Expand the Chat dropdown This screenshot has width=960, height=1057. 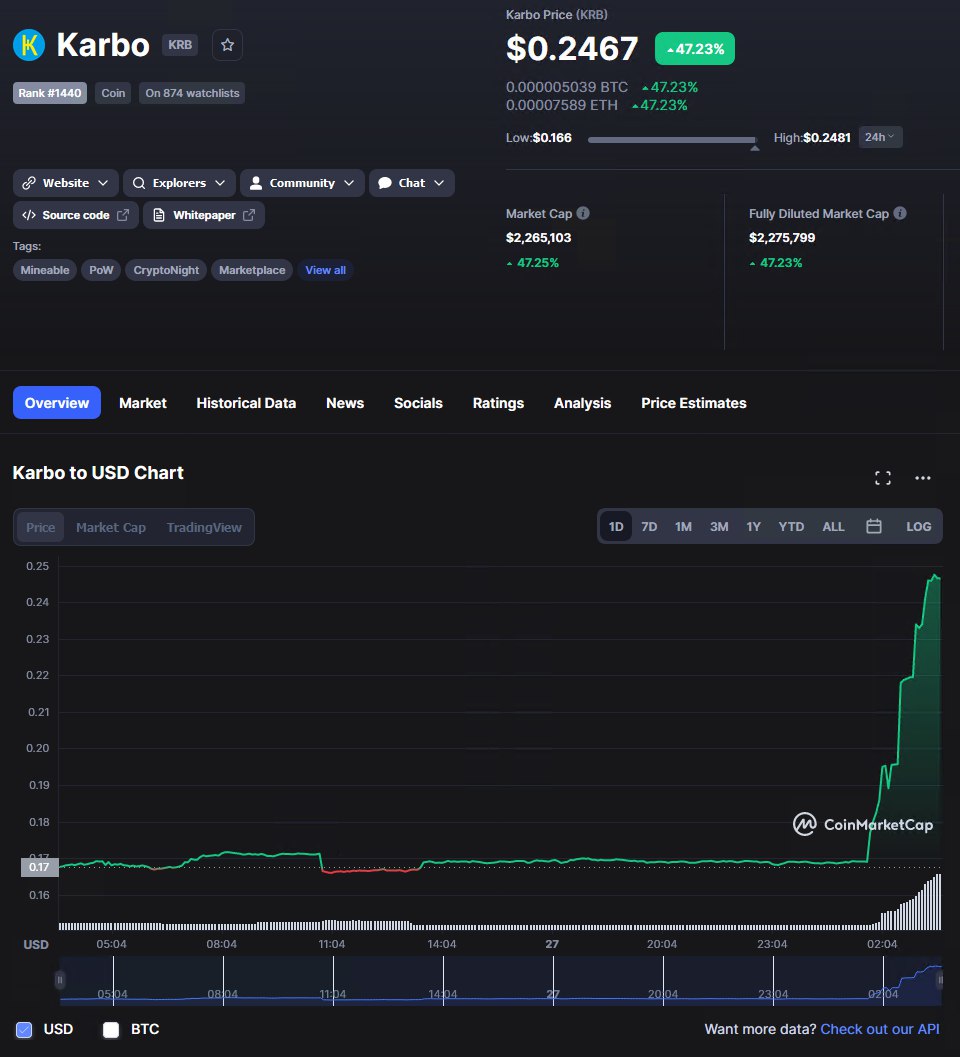pyautogui.click(x=439, y=183)
